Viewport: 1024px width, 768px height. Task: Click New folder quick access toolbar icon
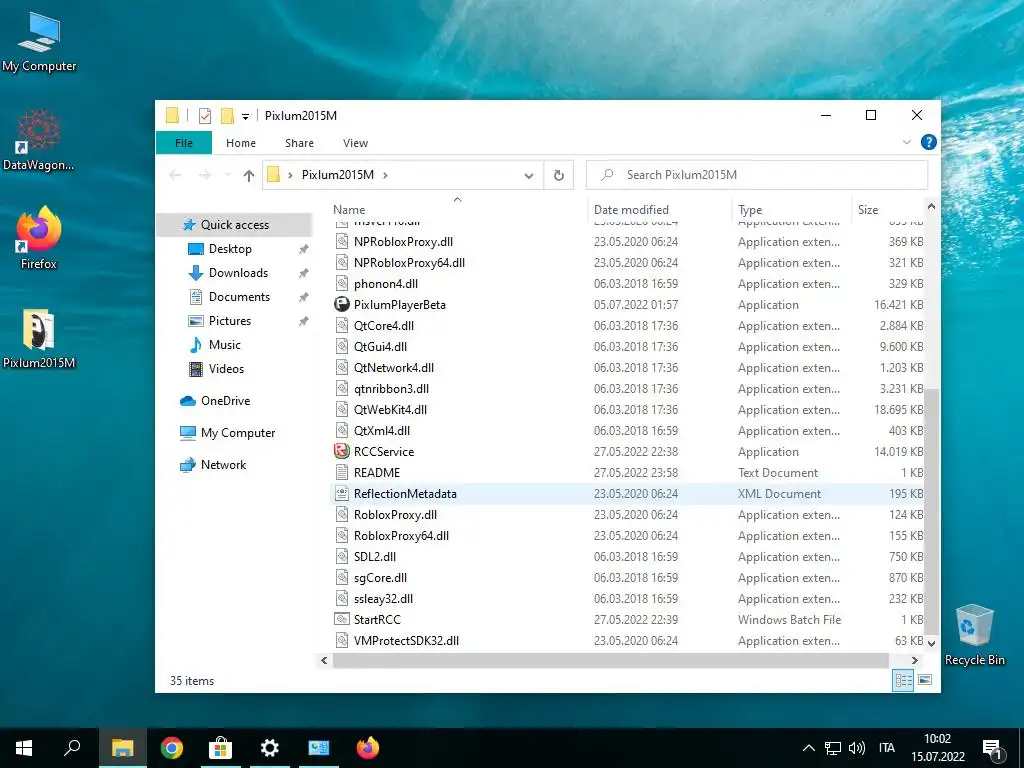227,116
